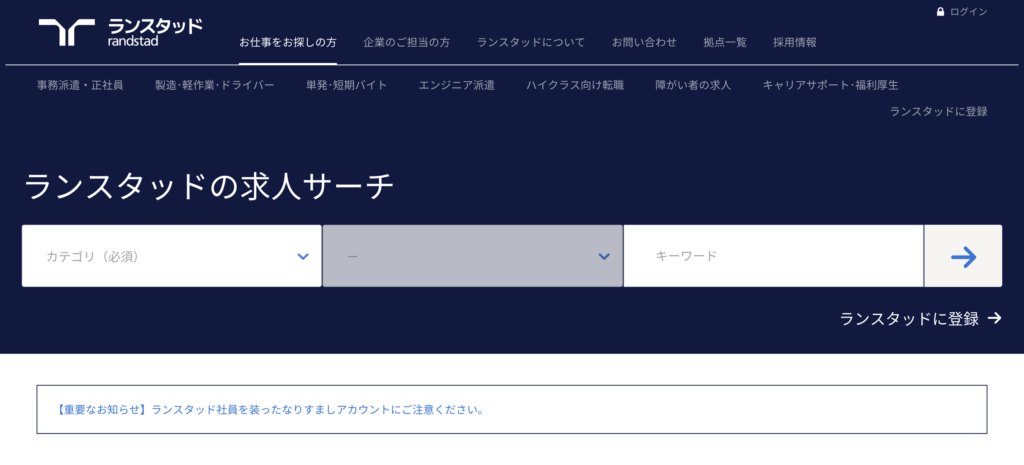Viewport: 1024px width, 465px height.
Task: Click the lock icon beside ログイン
Action: (940, 12)
